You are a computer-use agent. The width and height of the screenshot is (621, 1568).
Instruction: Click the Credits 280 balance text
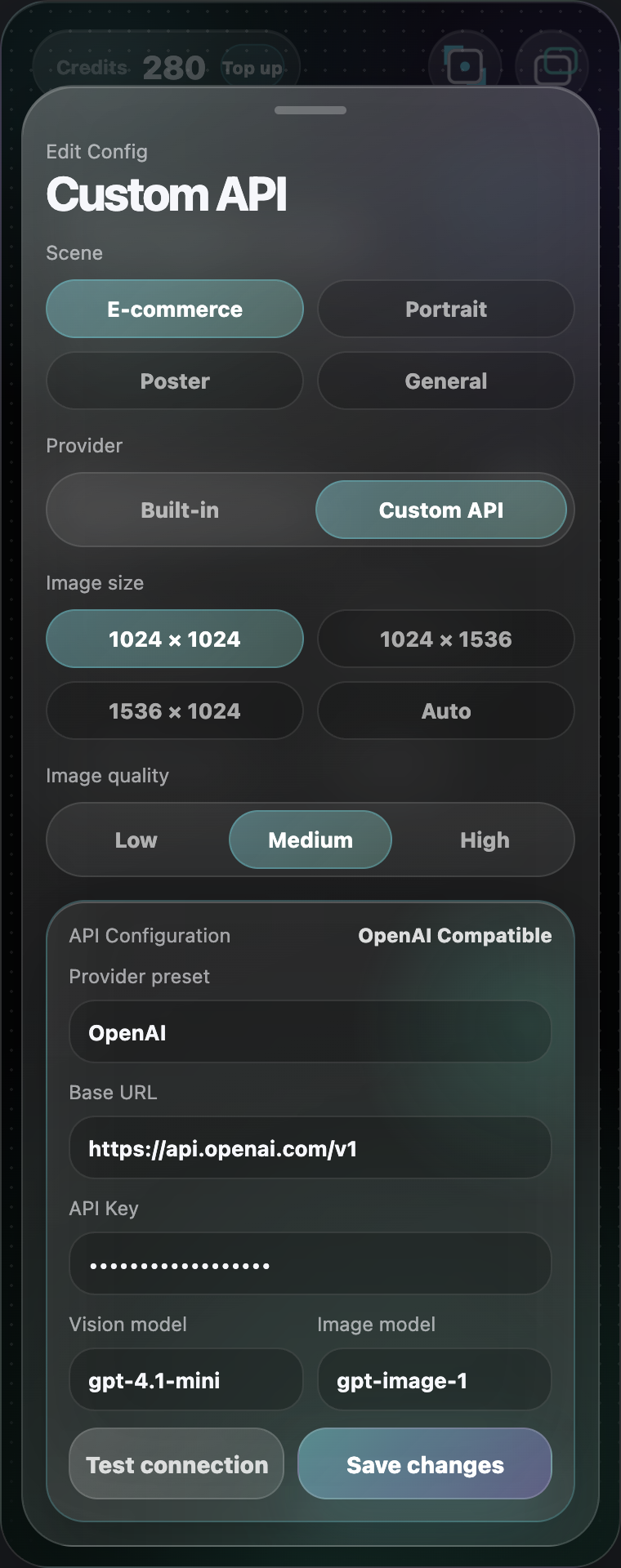coord(131,68)
